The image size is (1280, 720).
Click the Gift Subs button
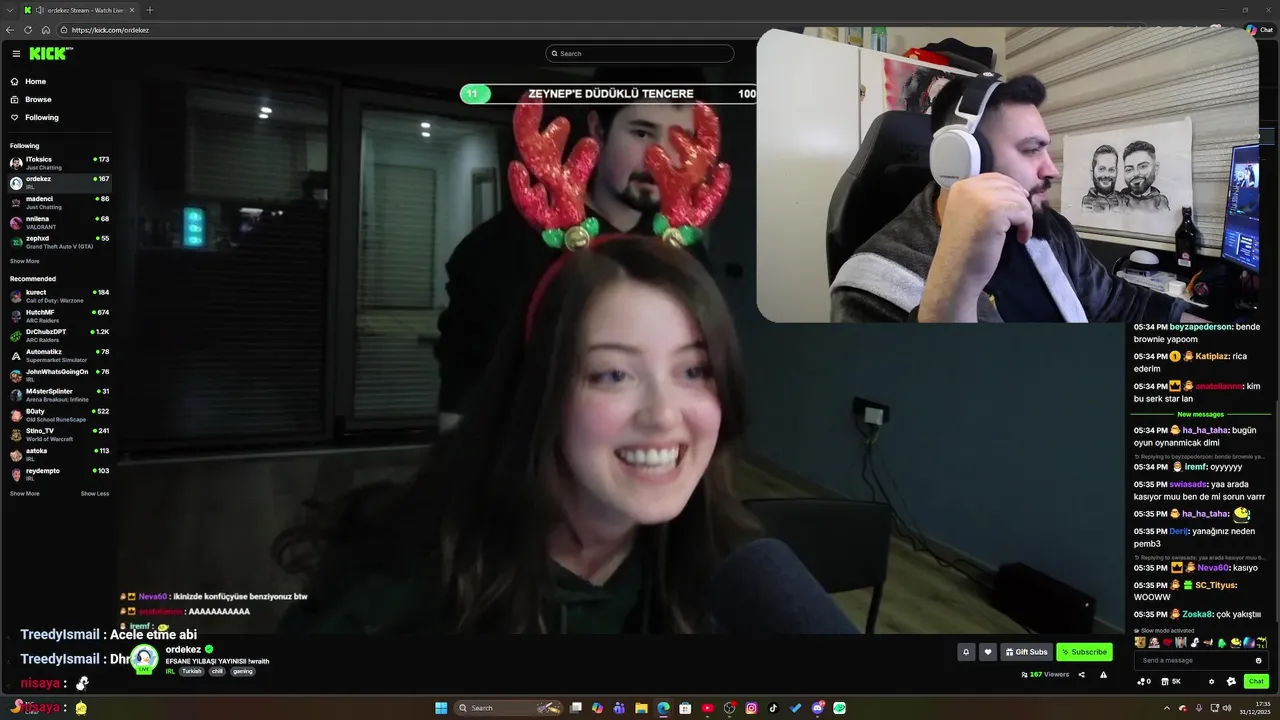(1027, 652)
